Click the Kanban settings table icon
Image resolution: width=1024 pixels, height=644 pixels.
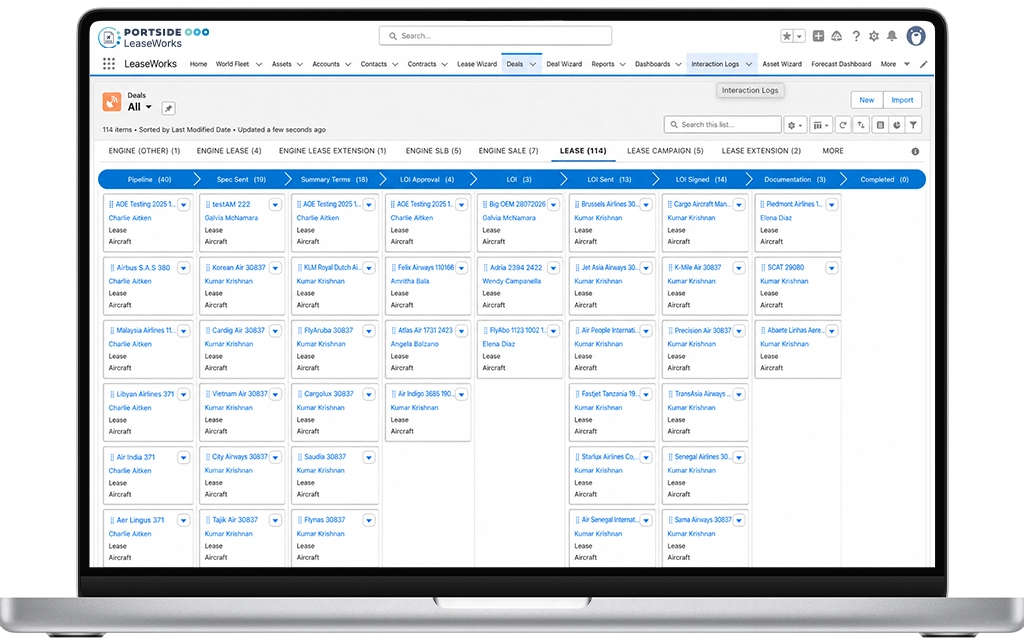(x=880, y=125)
